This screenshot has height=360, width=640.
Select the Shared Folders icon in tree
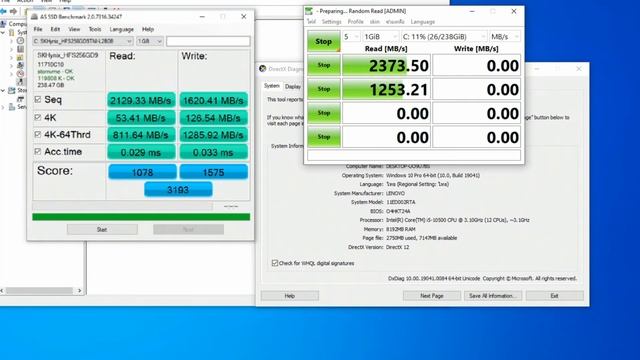point(20,58)
